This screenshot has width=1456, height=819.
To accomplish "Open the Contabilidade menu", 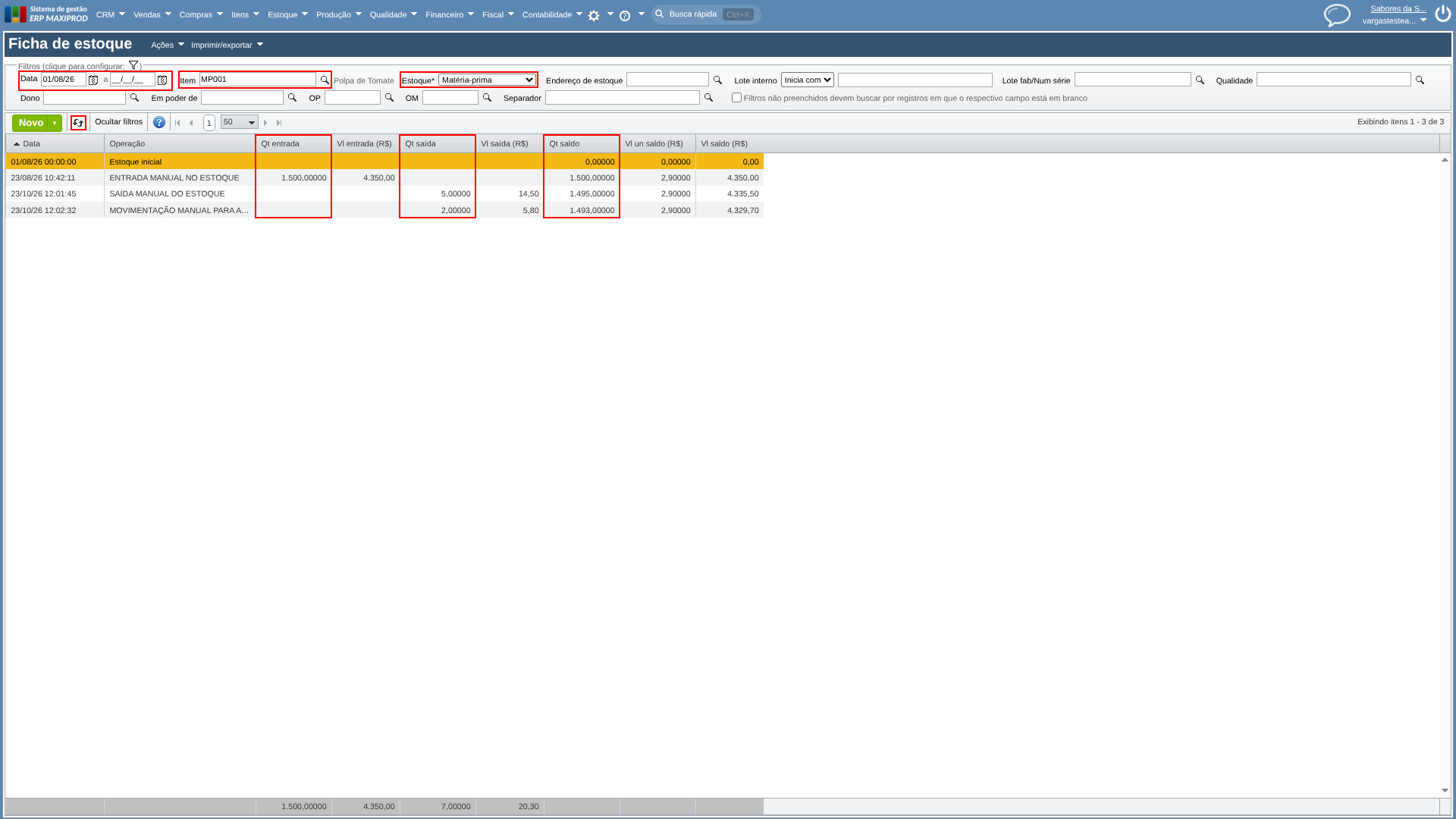I will [x=552, y=14].
